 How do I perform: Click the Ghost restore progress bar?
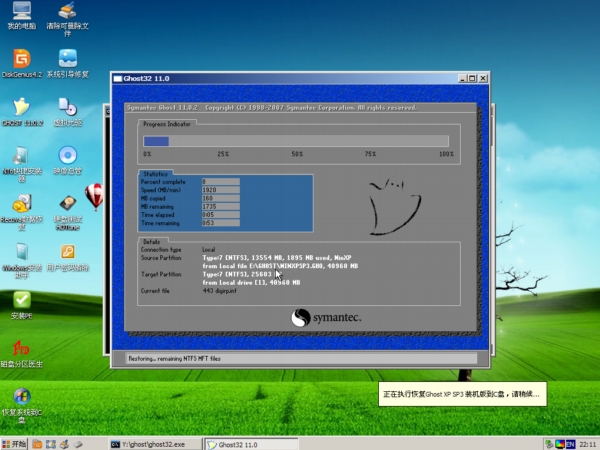tap(296, 141)
